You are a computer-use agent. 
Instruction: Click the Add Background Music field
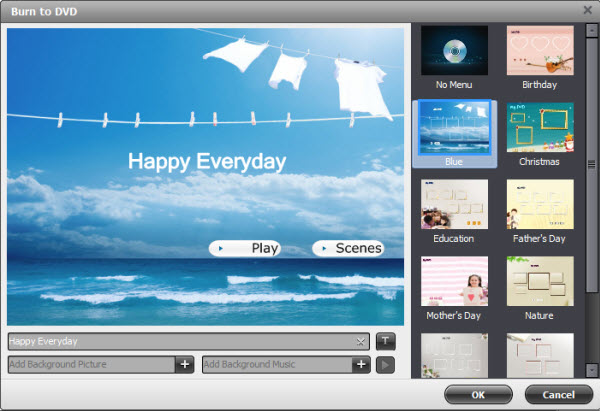277,364
